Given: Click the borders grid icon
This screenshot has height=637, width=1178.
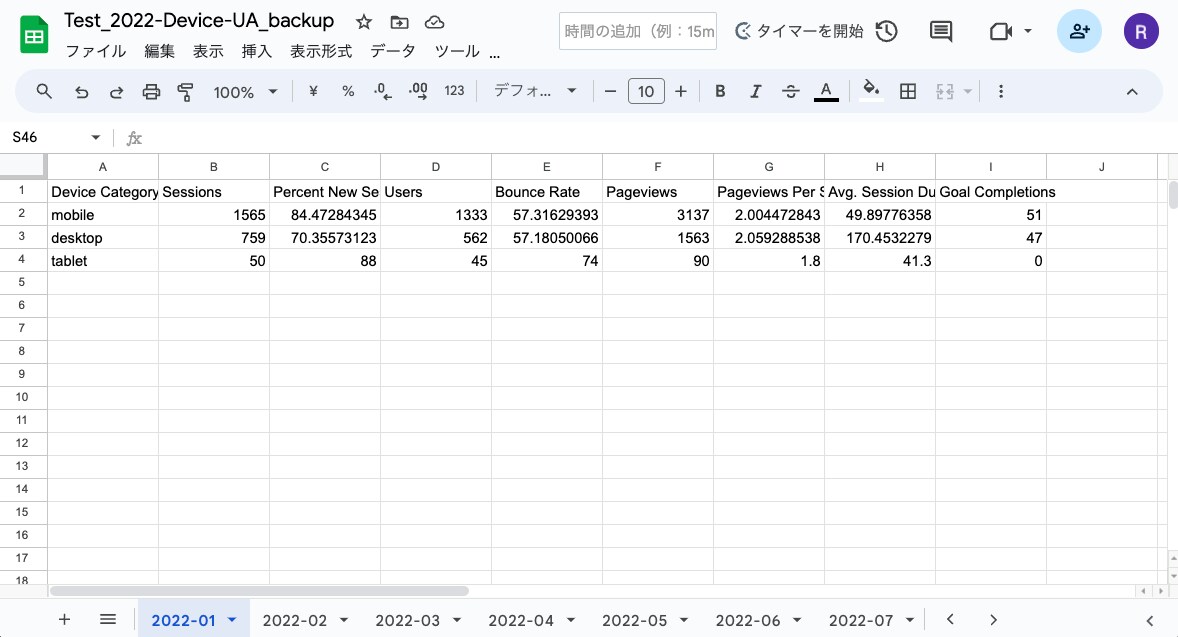Looking at the screenshot, I should (908, 91).
